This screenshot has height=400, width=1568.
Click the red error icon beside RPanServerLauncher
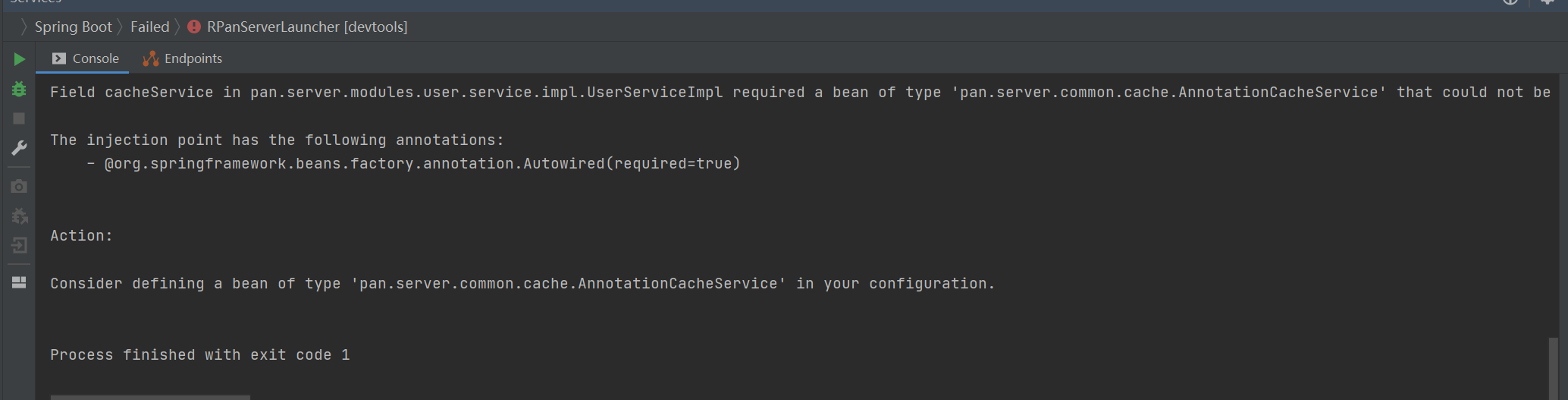[x=194, y=27]
